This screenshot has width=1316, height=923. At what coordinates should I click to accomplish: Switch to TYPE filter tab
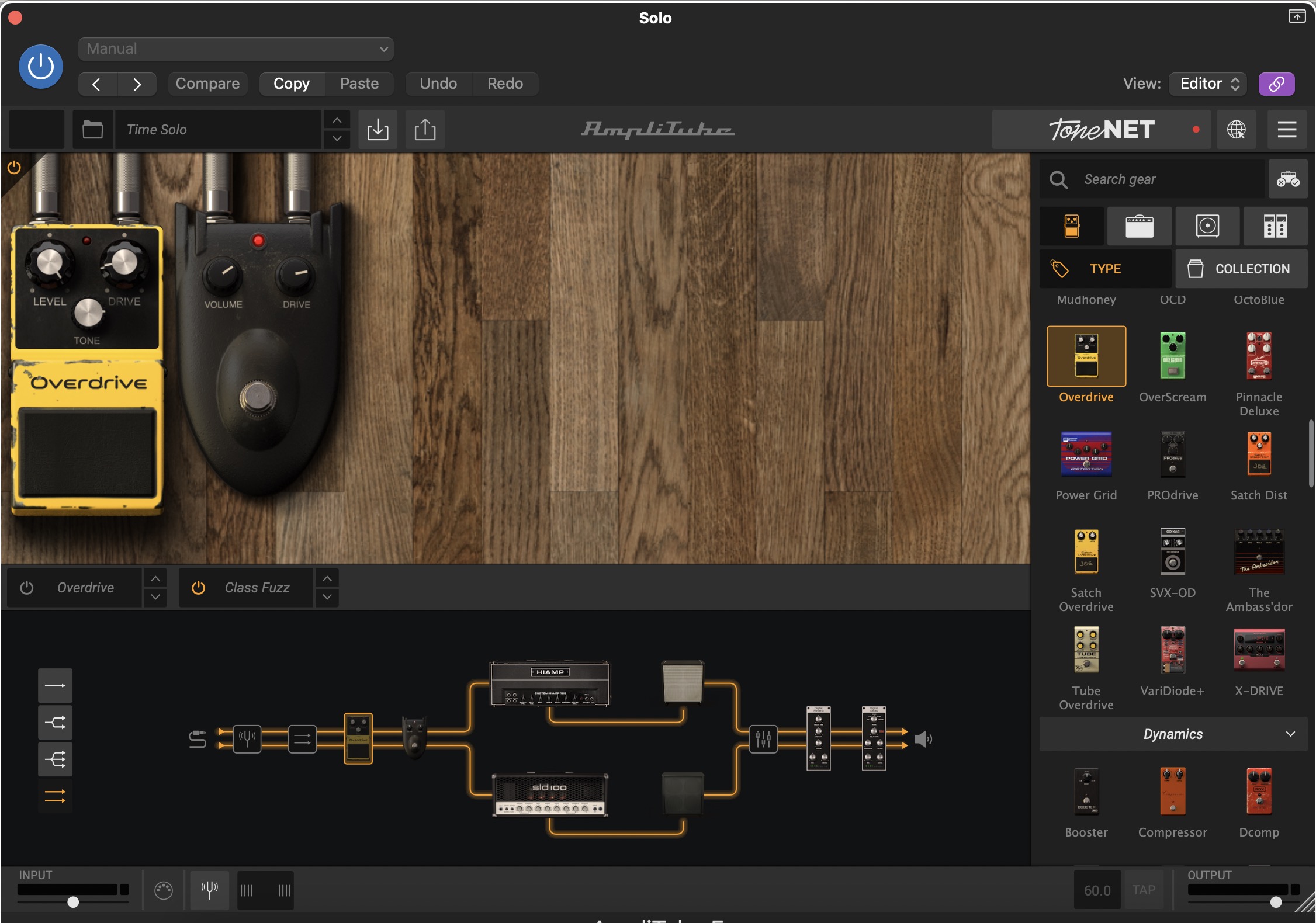point(1106,269)
